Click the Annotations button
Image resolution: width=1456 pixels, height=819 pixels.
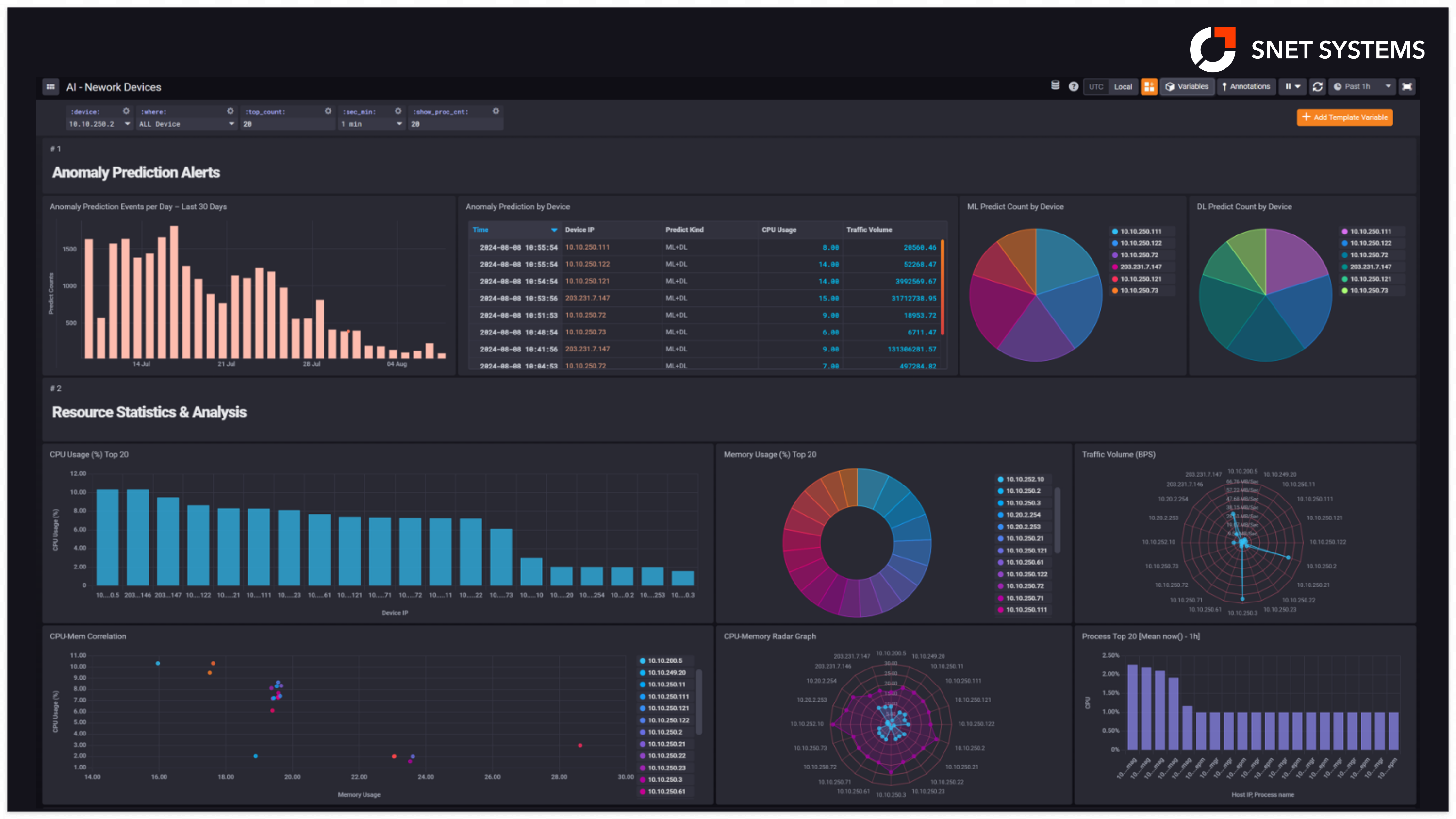(1246, 86)
